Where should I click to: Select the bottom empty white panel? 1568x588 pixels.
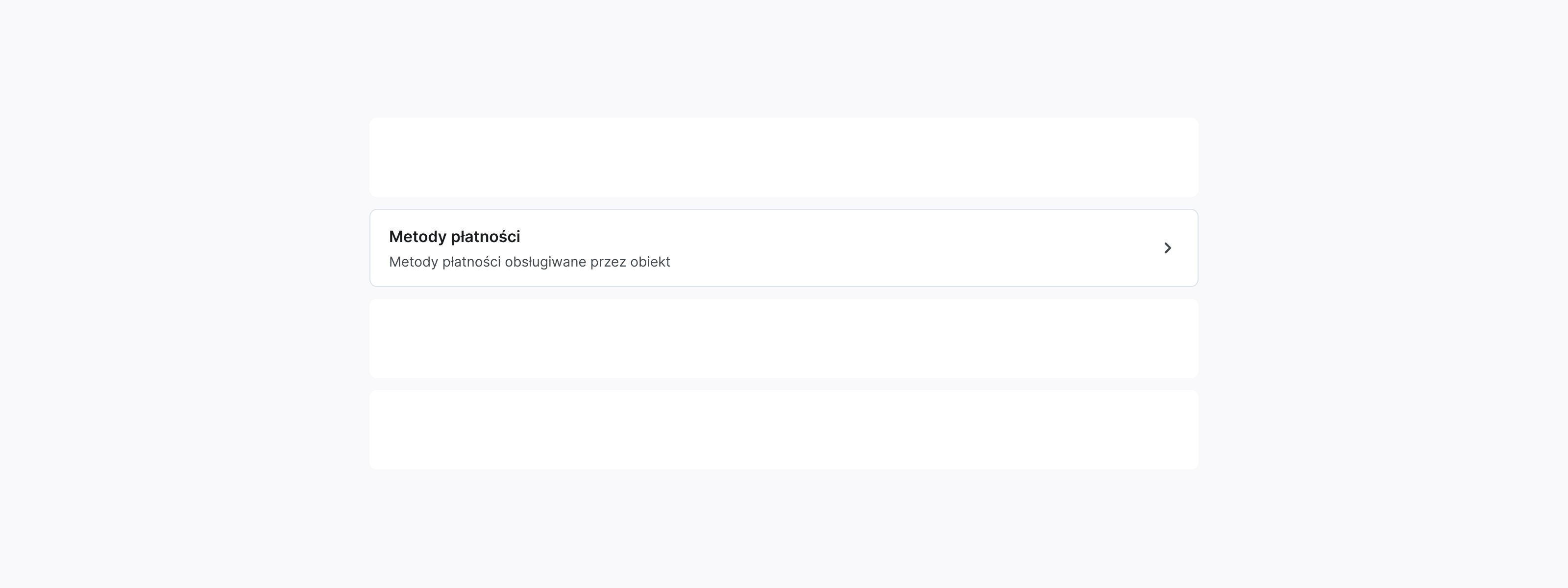(x=784, y=429)
